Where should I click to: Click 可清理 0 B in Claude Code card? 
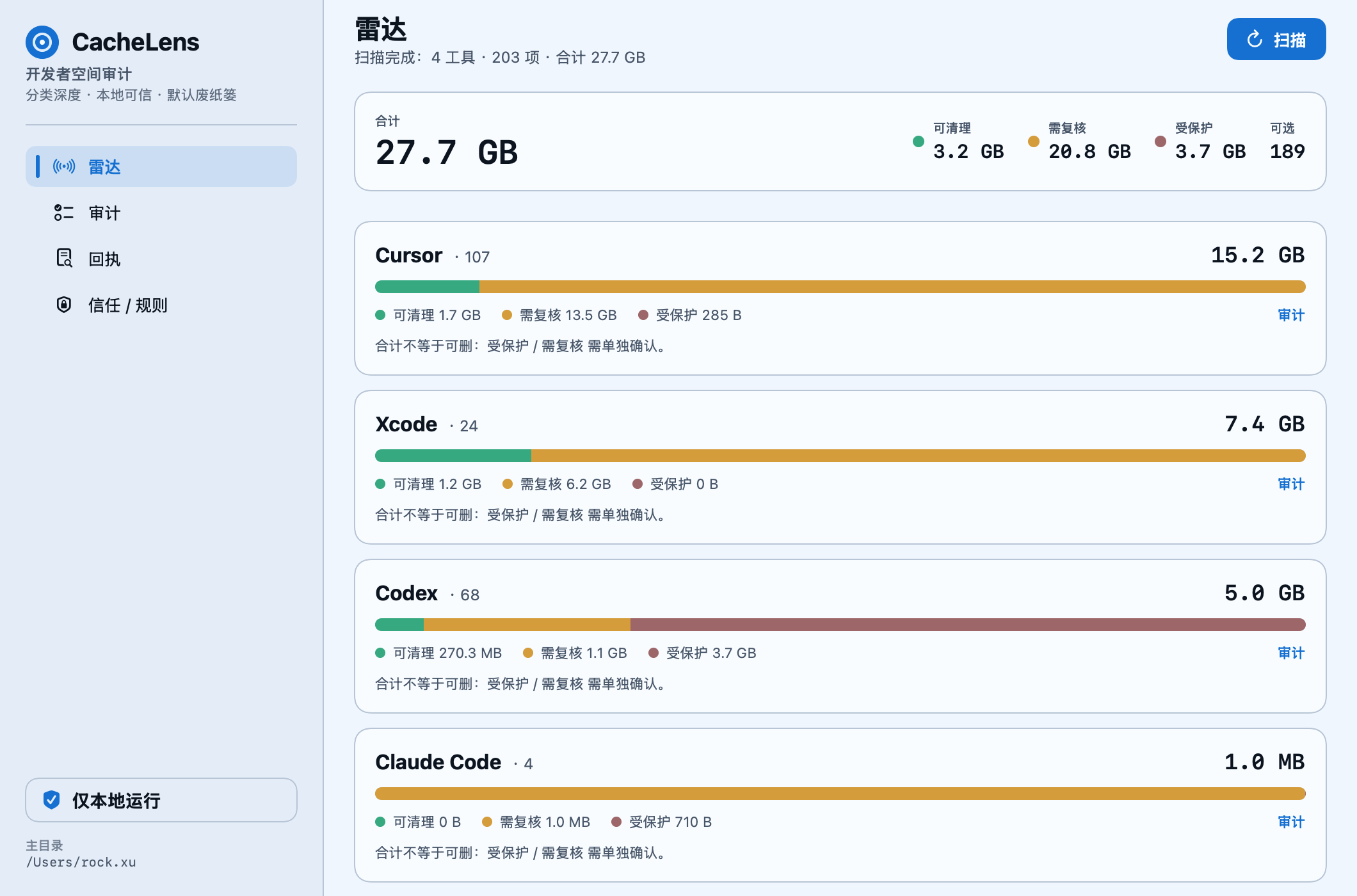(x=427, y=822)
